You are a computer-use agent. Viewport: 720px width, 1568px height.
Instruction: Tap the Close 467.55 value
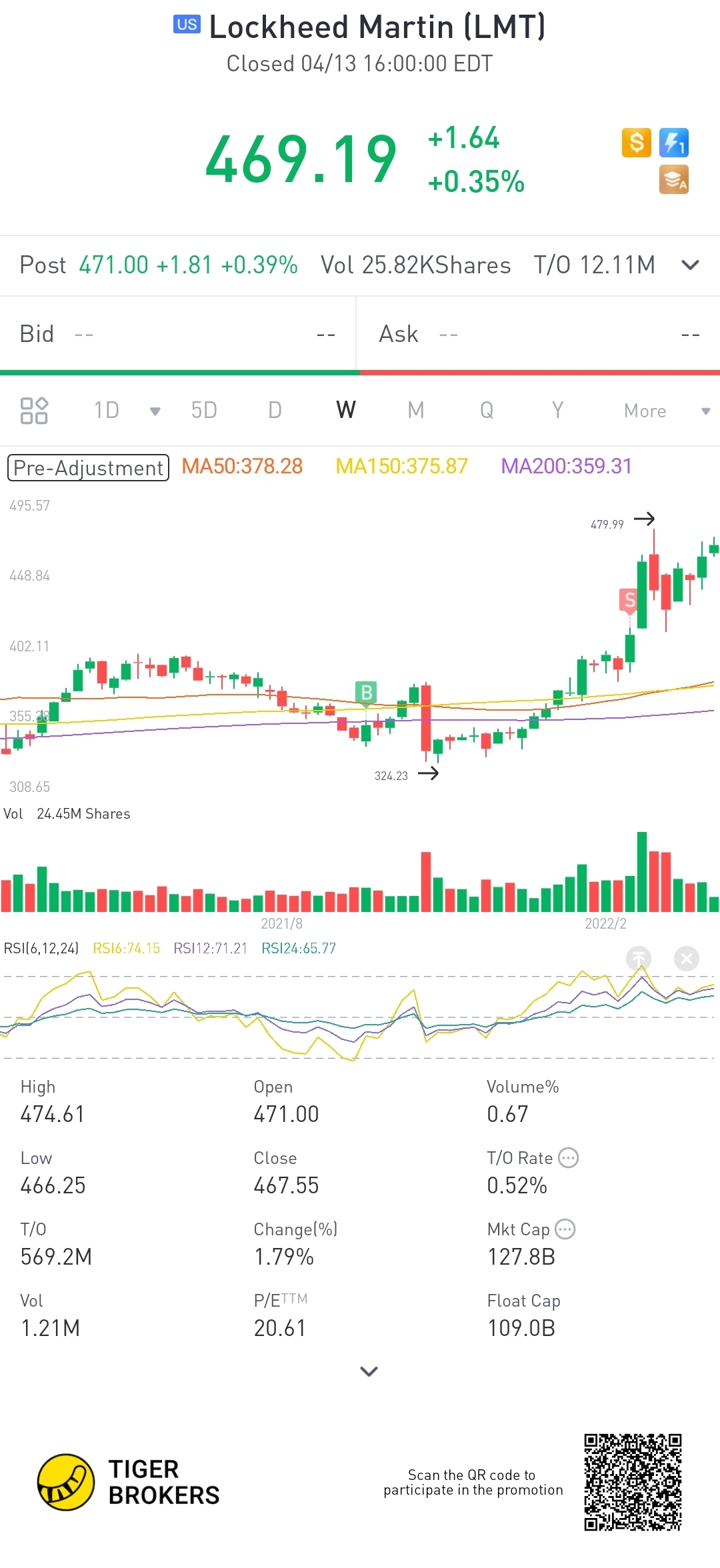point(286,1185)
